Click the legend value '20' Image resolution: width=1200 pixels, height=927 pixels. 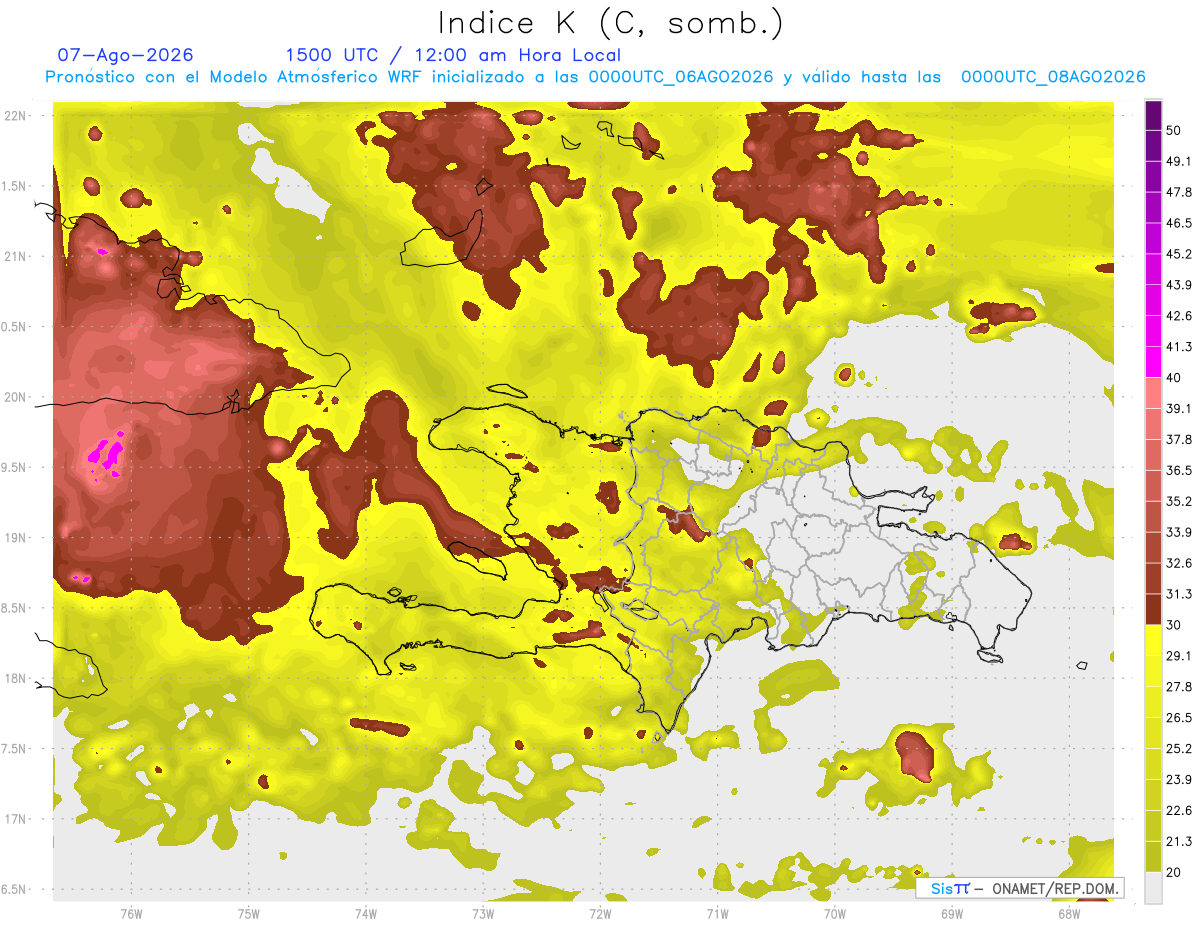point(1175,873)
